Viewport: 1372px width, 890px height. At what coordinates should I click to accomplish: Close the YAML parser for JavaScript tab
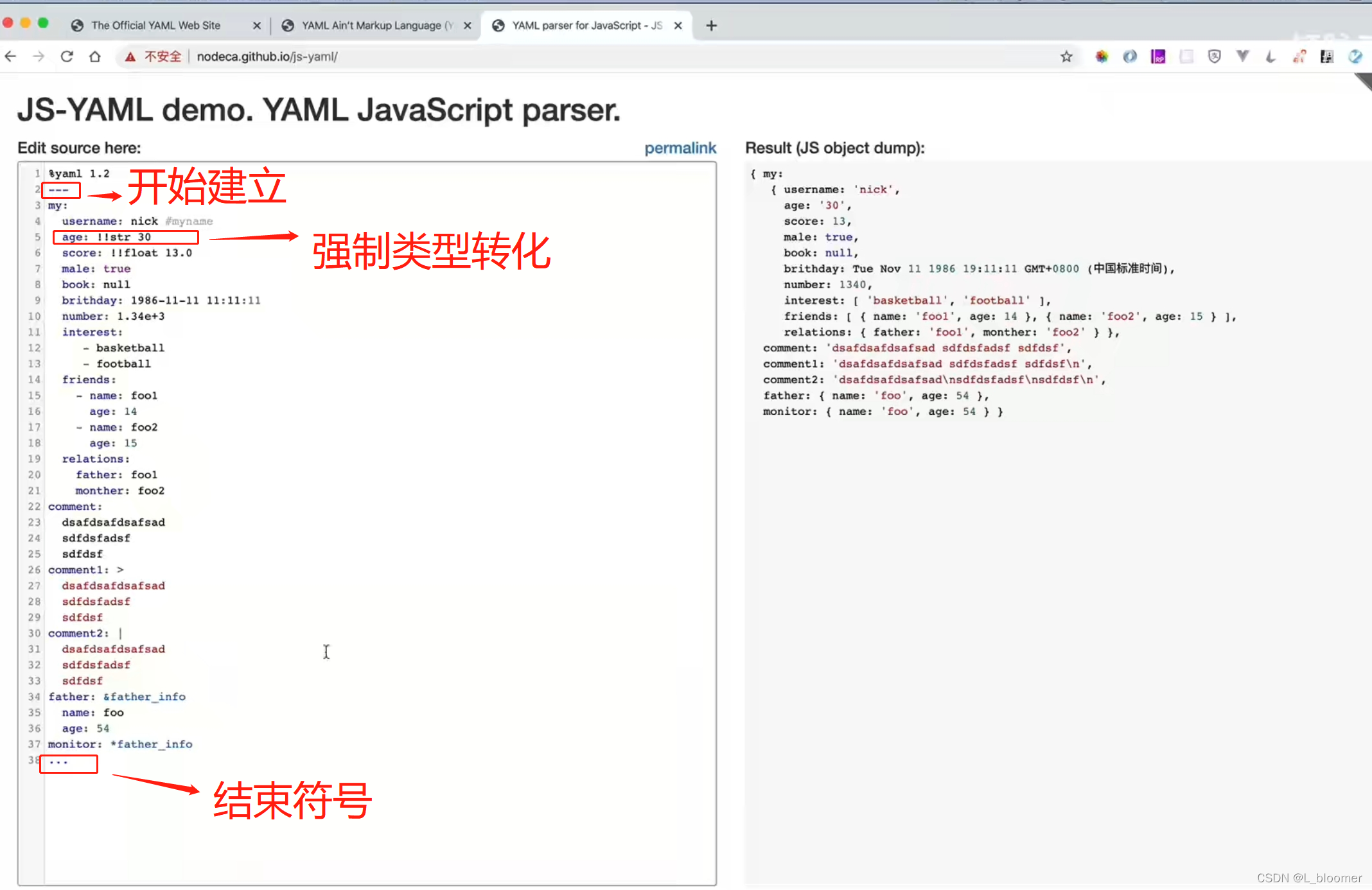point(678,26)
